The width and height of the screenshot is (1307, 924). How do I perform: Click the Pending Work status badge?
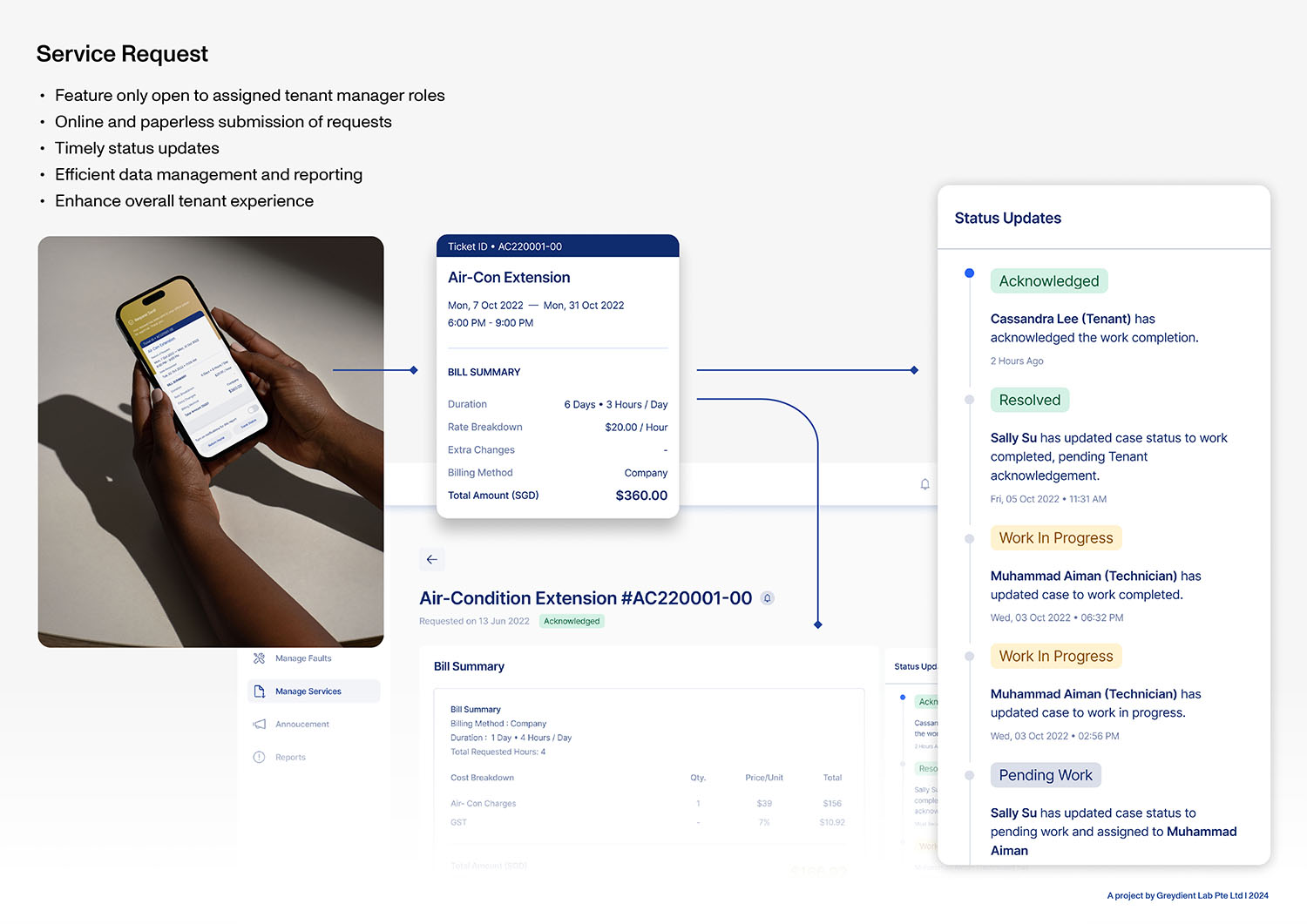(1045, 775)
